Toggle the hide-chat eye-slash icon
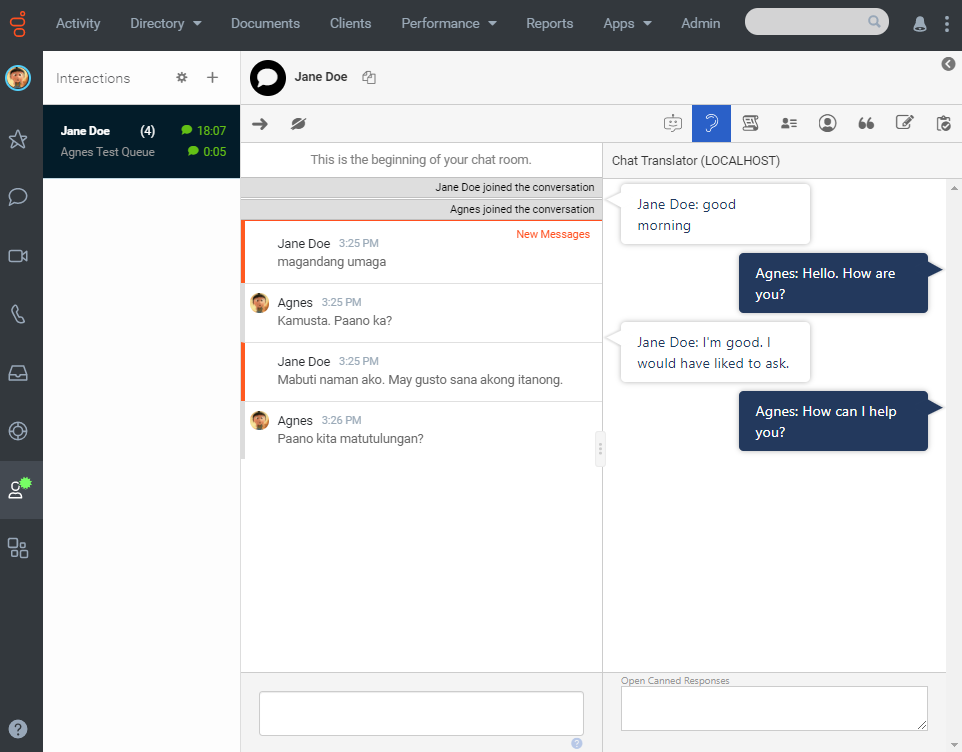 (x=298, y=123)
